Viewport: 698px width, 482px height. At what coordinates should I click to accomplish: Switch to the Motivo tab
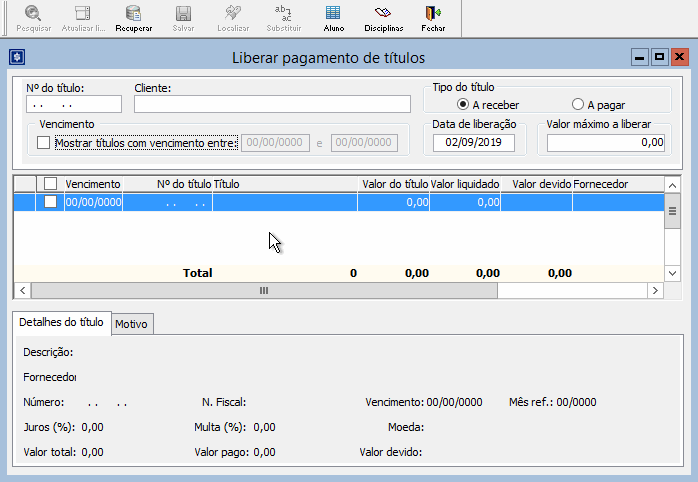click(x=131, y=324)
